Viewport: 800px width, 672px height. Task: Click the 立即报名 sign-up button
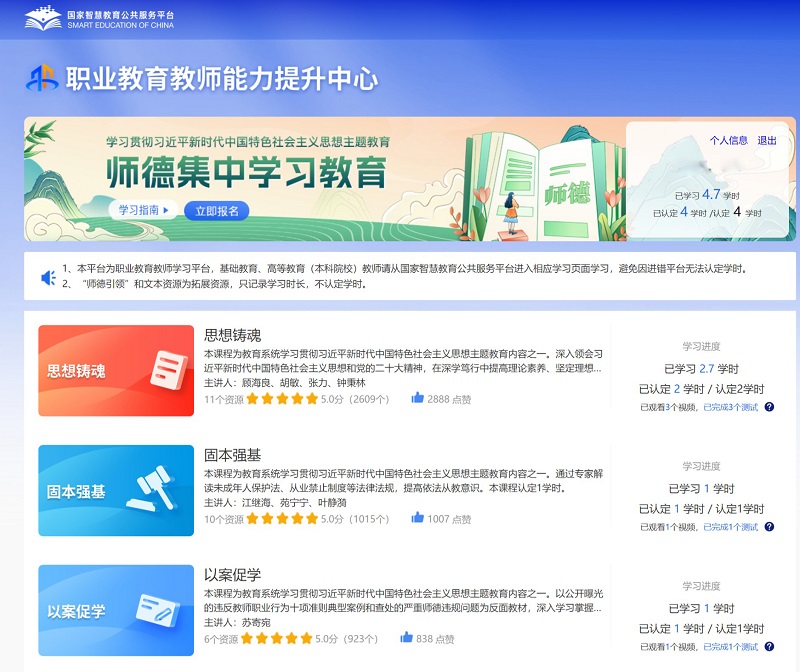(216, 211)
